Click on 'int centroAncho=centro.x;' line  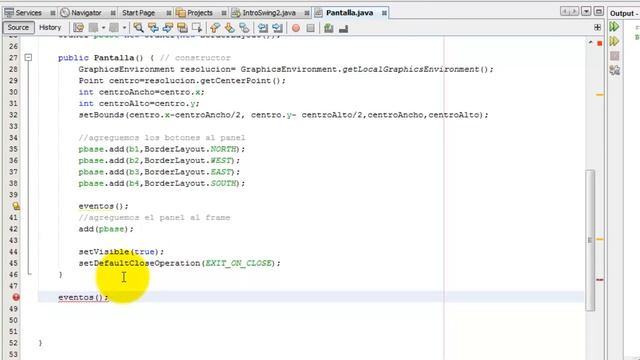click(142, 92)
